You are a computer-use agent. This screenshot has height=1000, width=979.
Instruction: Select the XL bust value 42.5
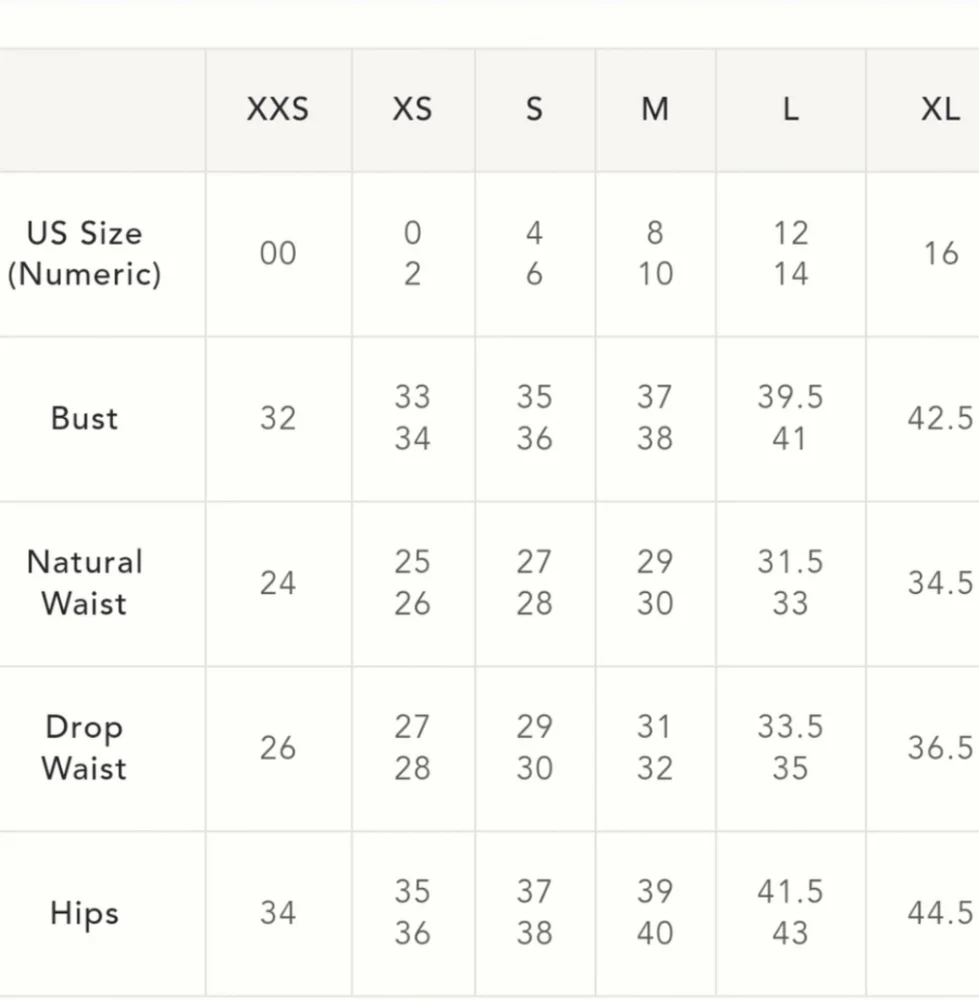941,418
